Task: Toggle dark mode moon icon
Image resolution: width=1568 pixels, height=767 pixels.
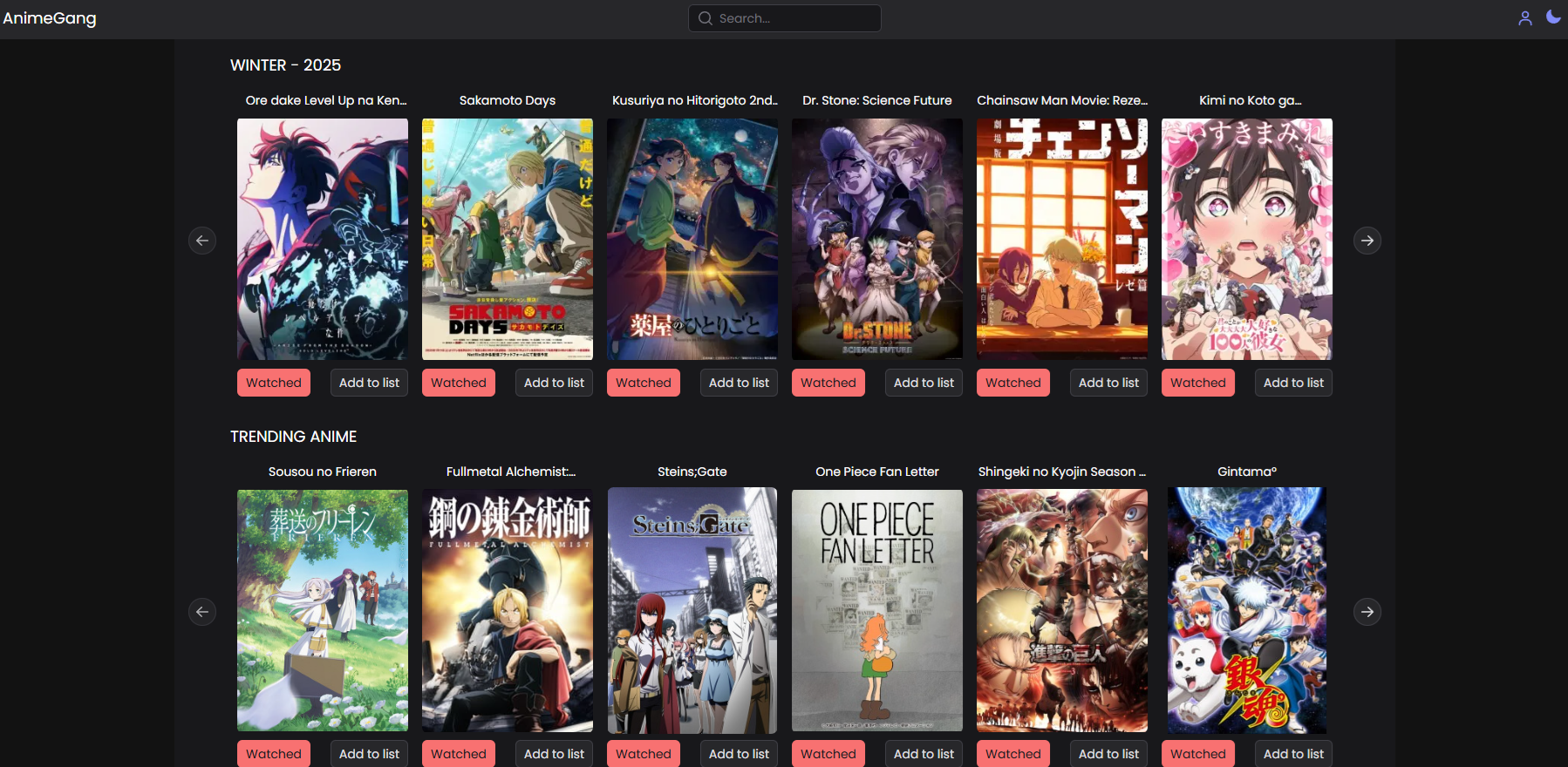Action: (1553, 17)
